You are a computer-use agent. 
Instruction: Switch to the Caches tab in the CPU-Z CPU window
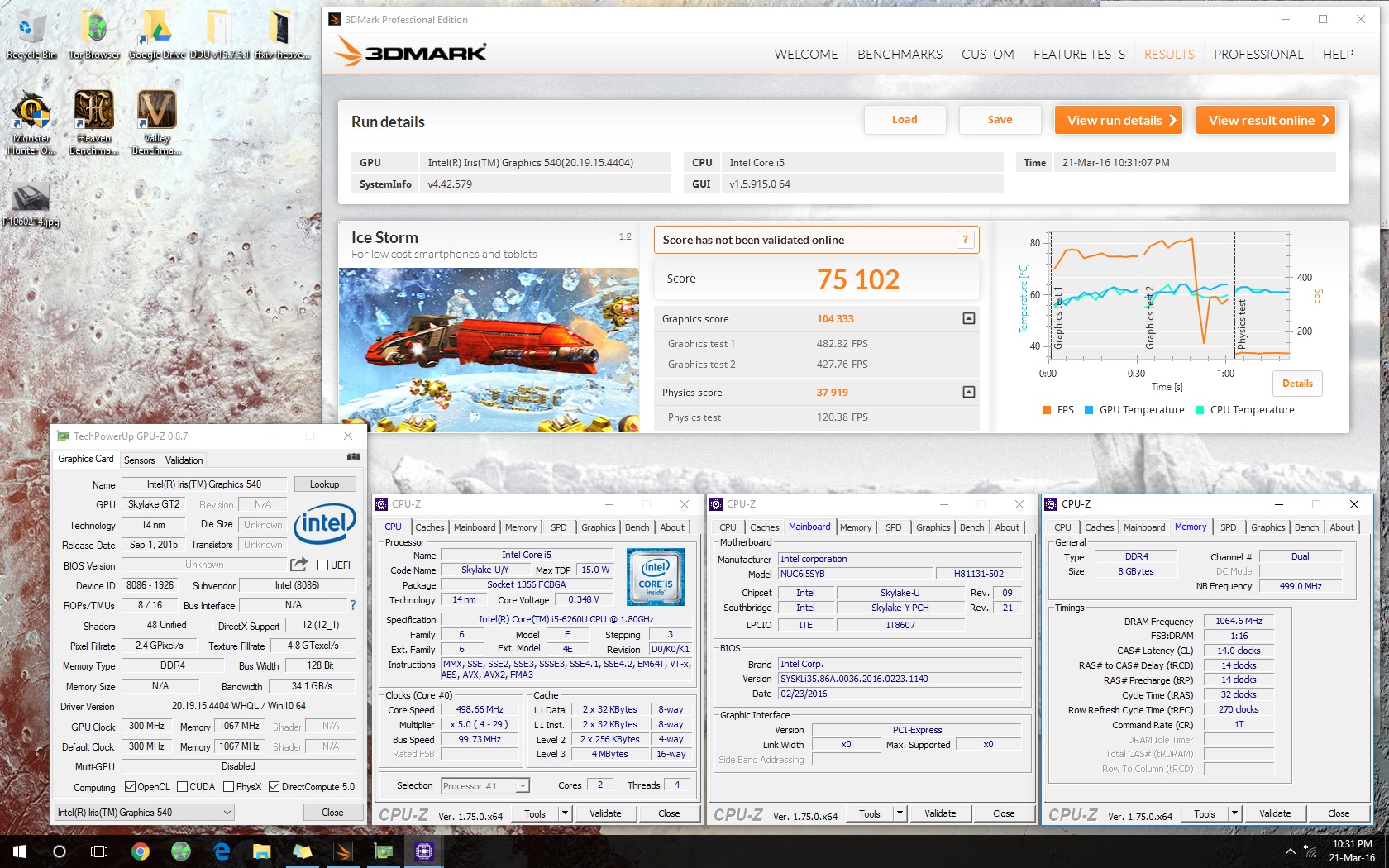pos(429,527)
